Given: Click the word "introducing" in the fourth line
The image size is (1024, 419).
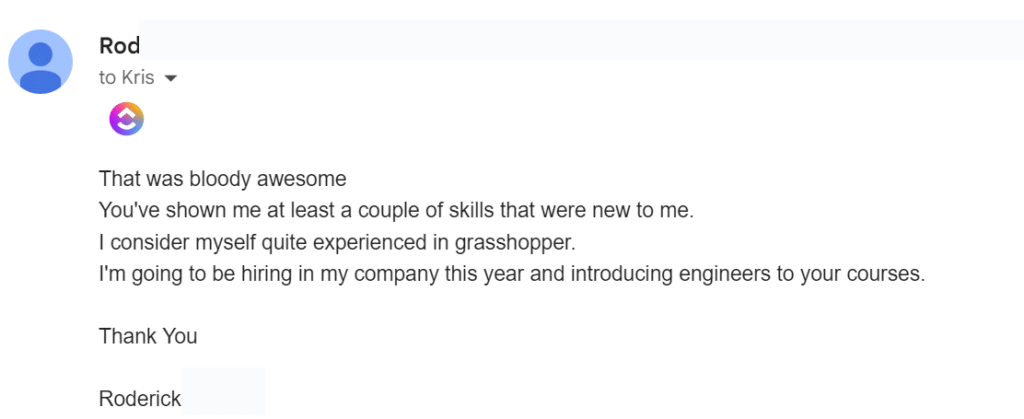Looking at the screenshot, I should [x=618, y=273].
